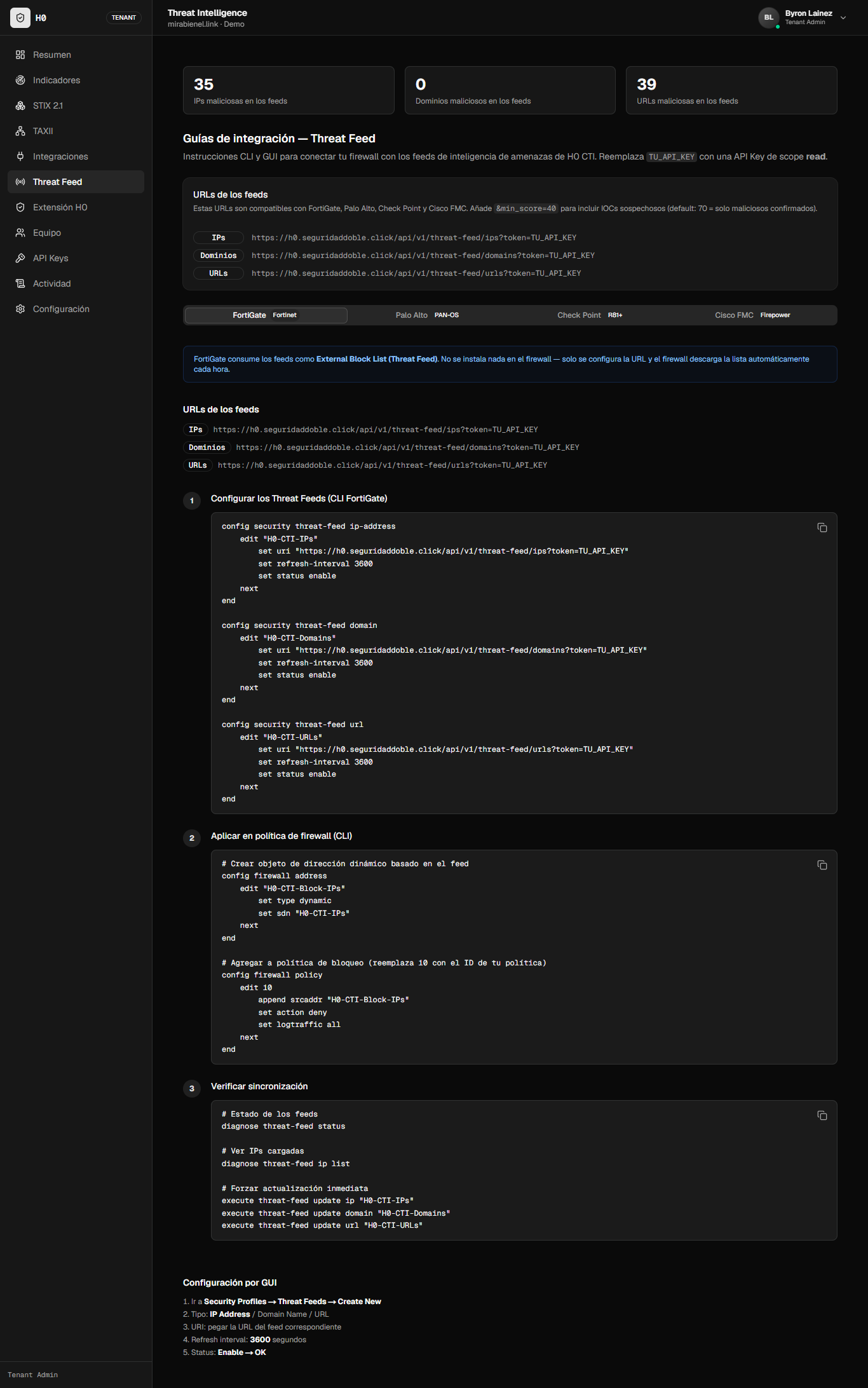868x1388 pixels.
Task: Copy the threat-feed CLI config code block
Action: (x=822, y=527)
